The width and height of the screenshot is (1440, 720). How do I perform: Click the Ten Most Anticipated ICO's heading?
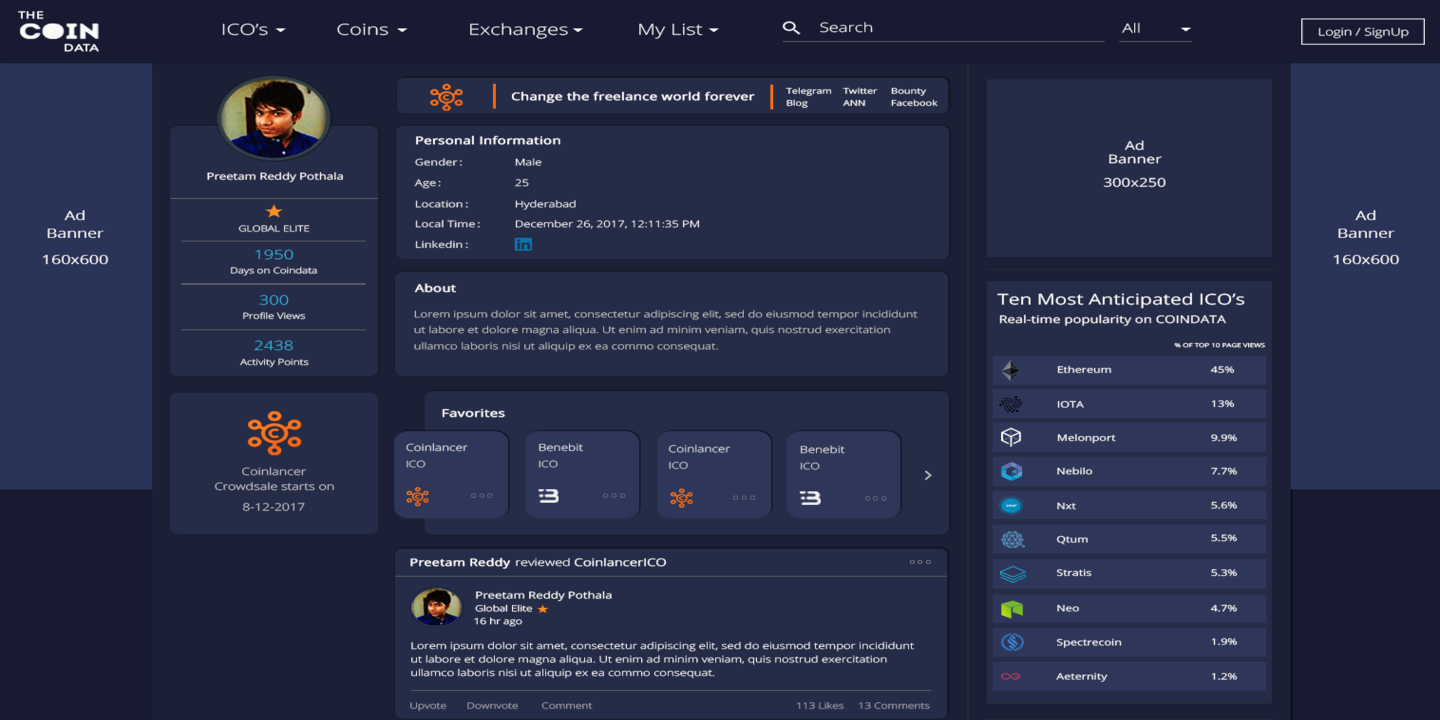tap(1121, 299)
